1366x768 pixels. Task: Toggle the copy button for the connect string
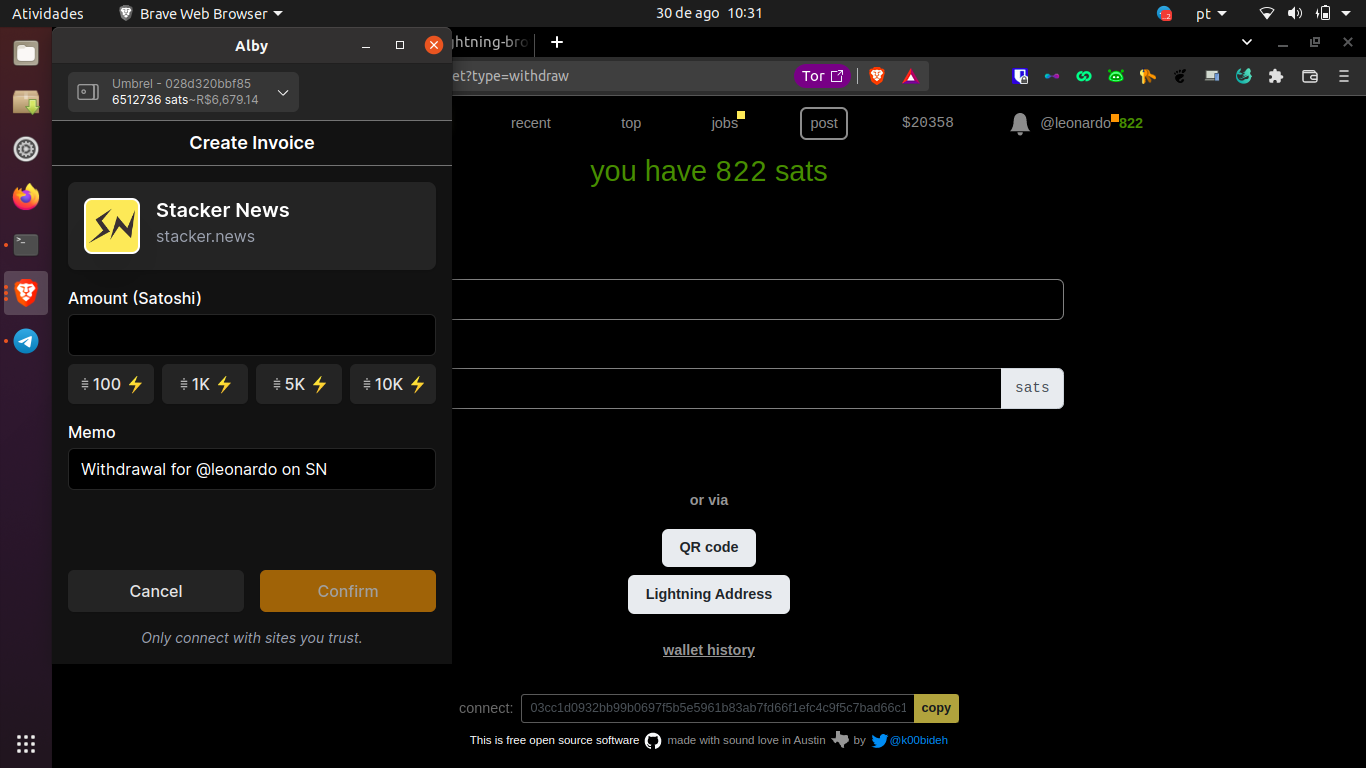coord(935,708)
